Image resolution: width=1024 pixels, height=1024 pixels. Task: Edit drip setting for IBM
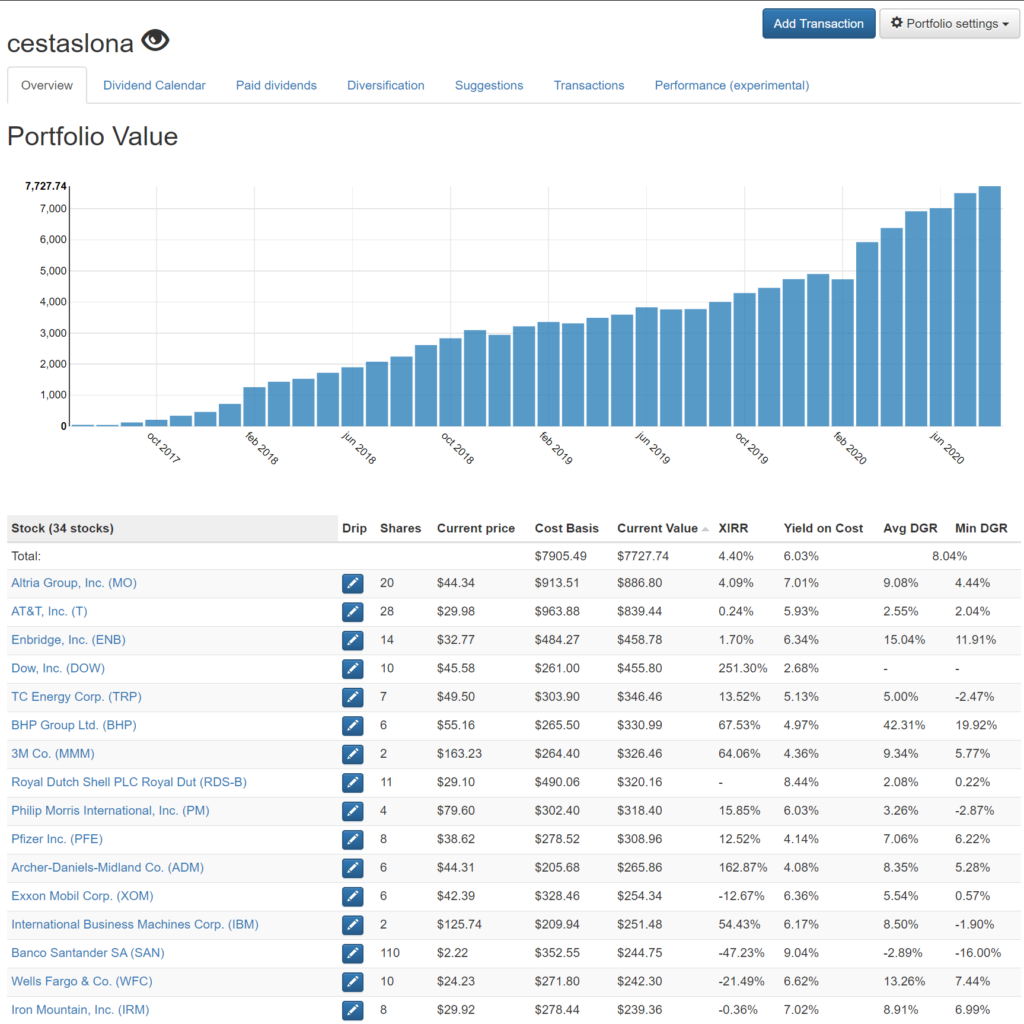353,925
